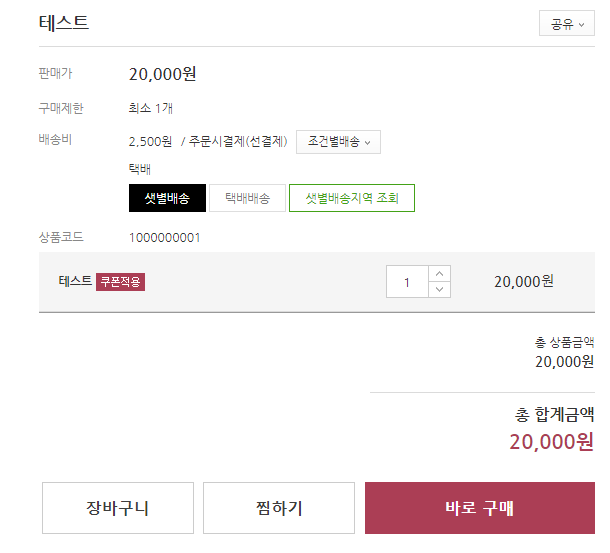
Task: Click the 총 상품금액 label
Action: pyautogui.click(x=564, y=343)
